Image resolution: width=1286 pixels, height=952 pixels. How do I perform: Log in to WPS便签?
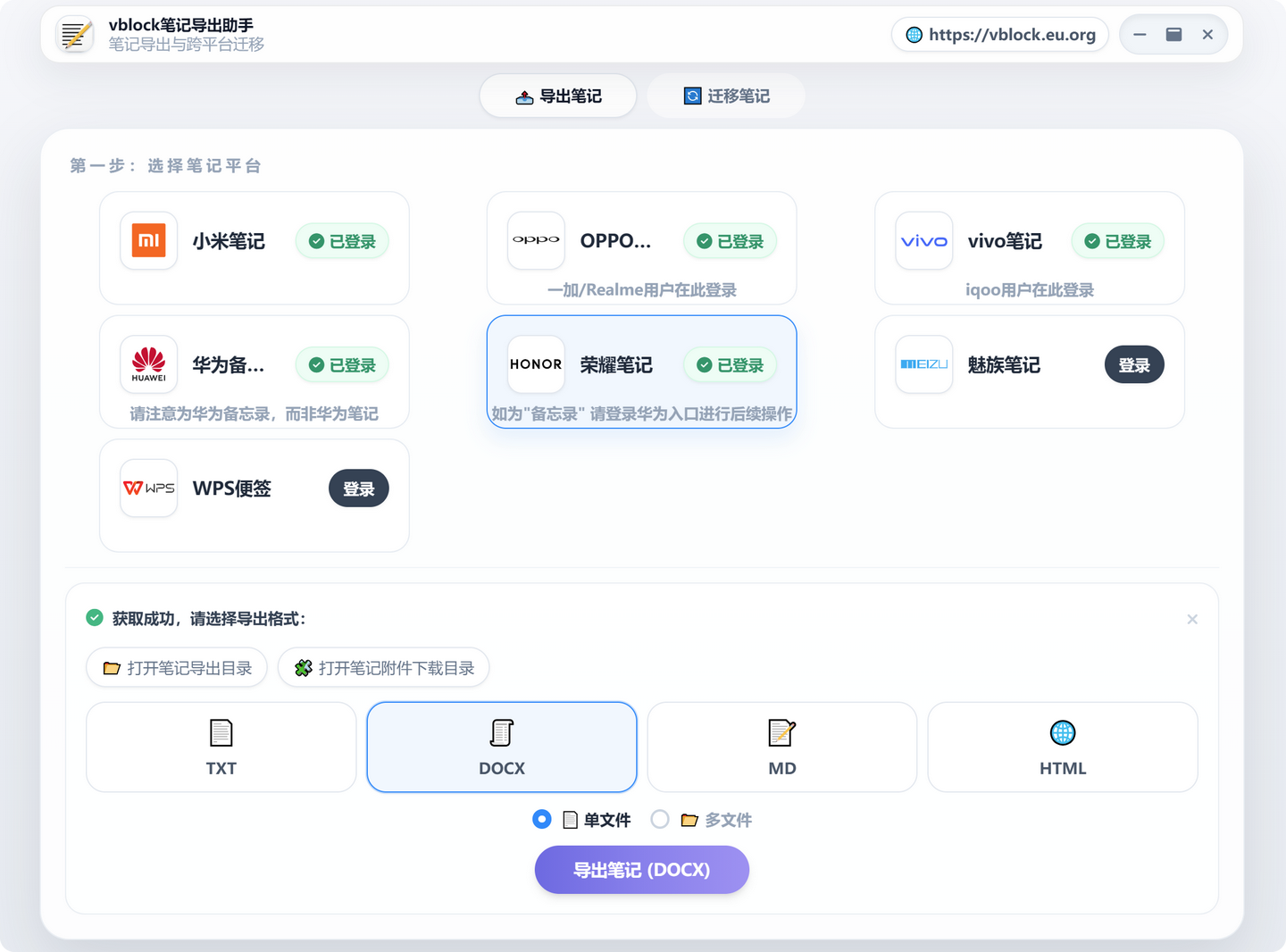359,489
